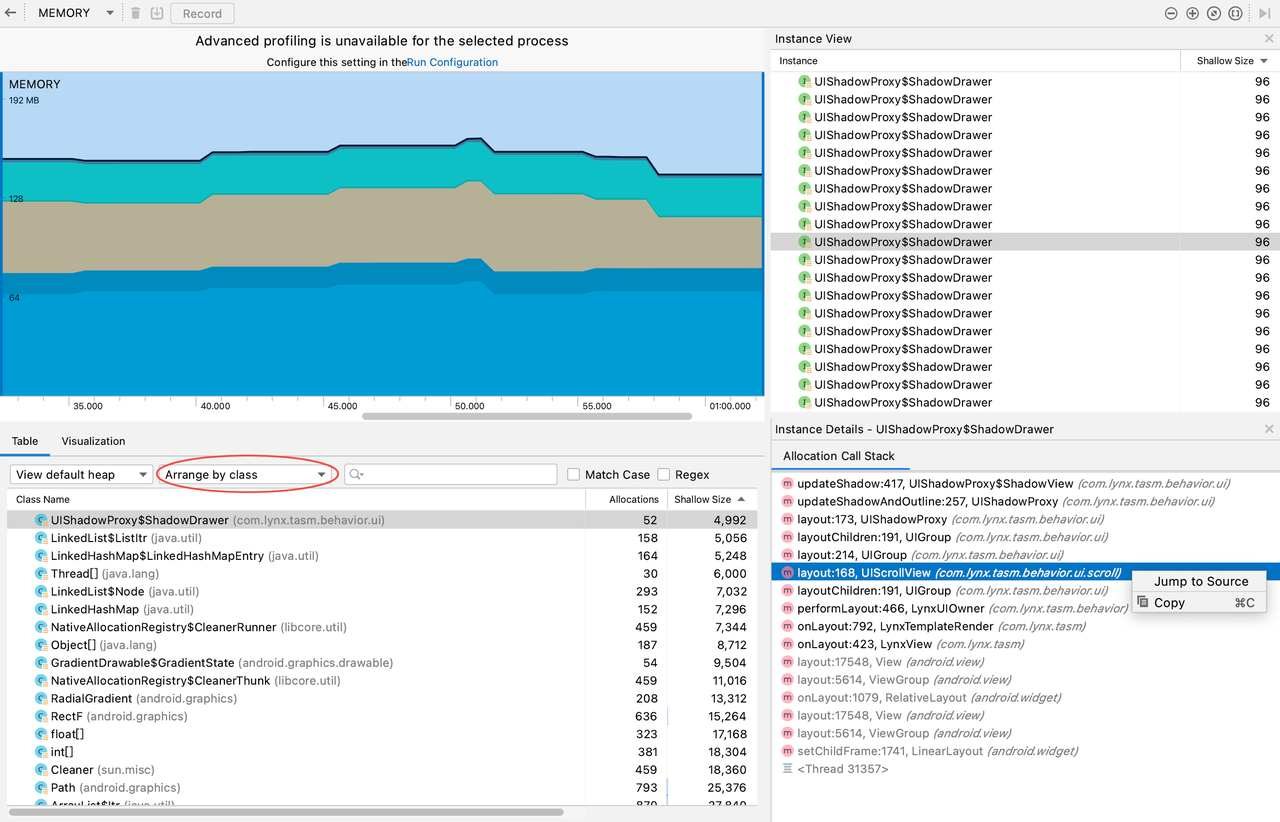This screenshot has height=822, width=1280.
Task: Select Copy in the context menu
Action: pos(1169,603)
